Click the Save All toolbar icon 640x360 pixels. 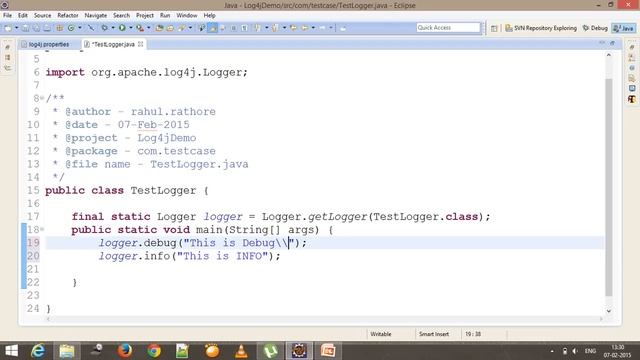(x=36, y=28)
